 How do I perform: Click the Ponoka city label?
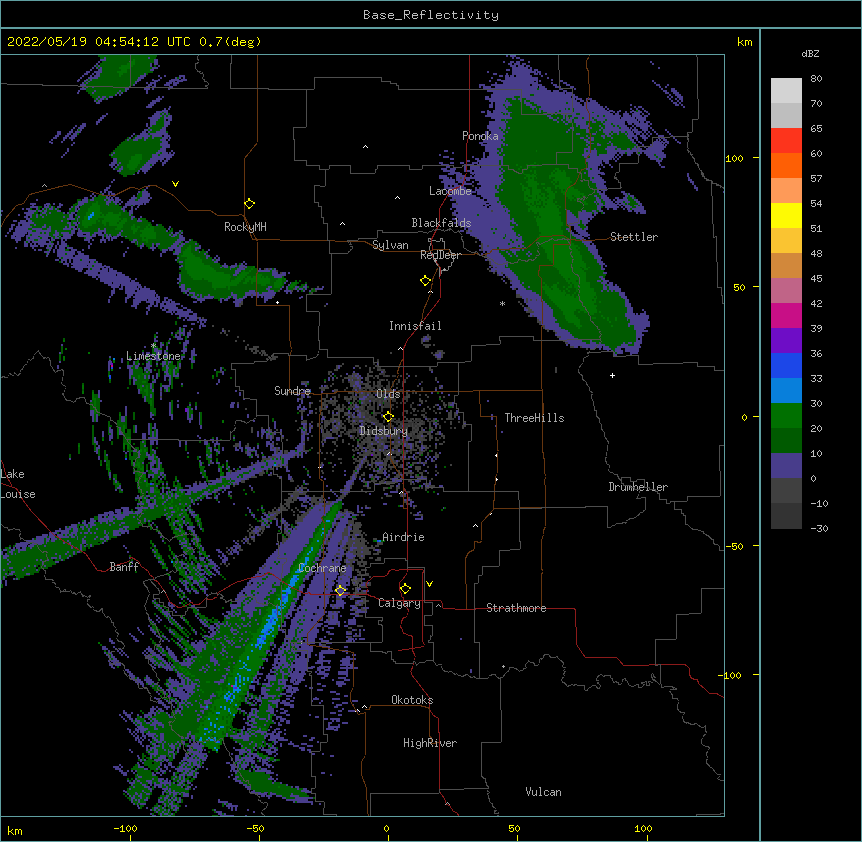pos(480,136)
